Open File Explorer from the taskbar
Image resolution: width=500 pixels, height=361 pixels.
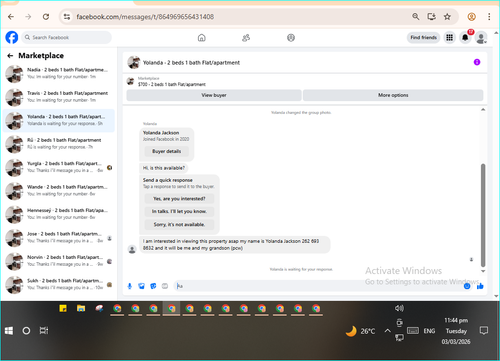[x=81, y=308]
